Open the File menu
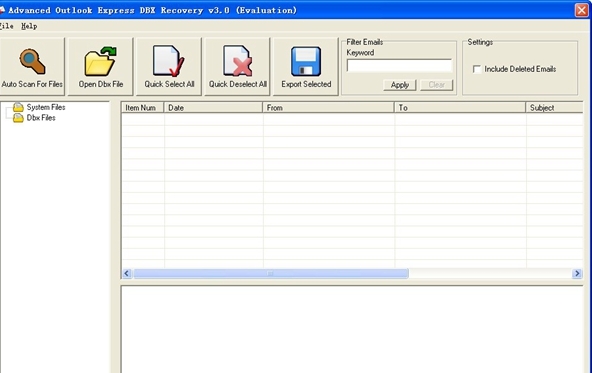 pos(6,26)
